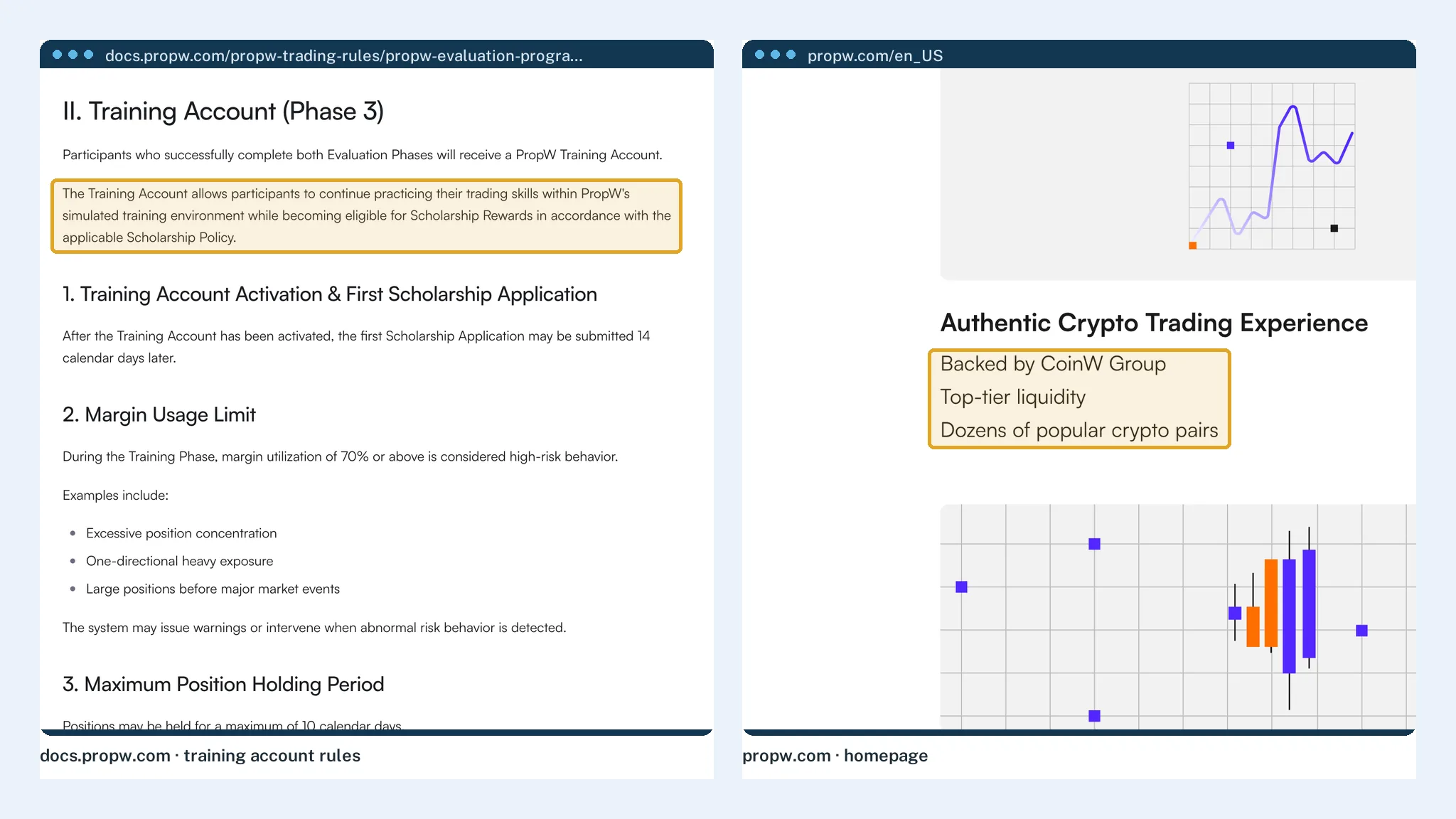
Task: Click '3. Maximum Position Holding Period' heading
Action: point(223,684)
